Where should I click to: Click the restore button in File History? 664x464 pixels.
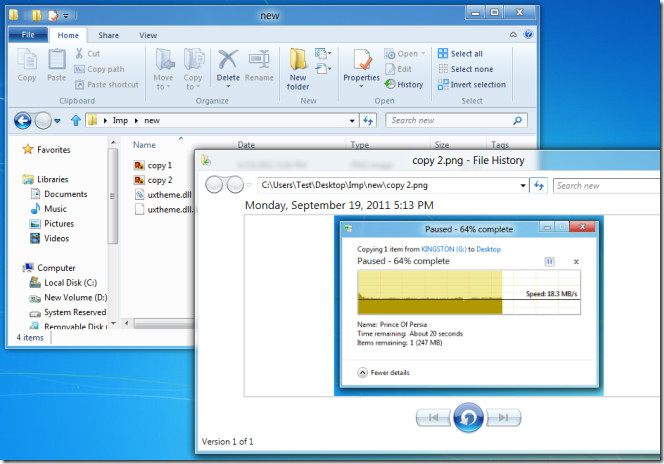pos(468,417)
